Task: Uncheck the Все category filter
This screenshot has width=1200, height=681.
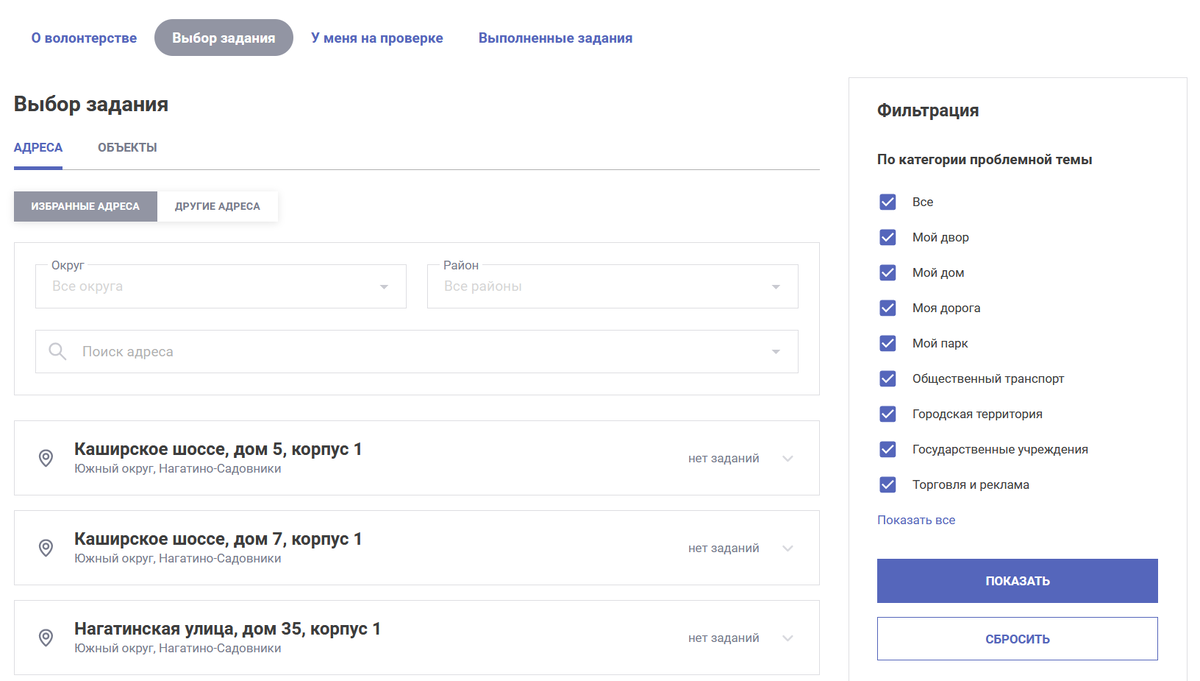Action: (887, 201)
